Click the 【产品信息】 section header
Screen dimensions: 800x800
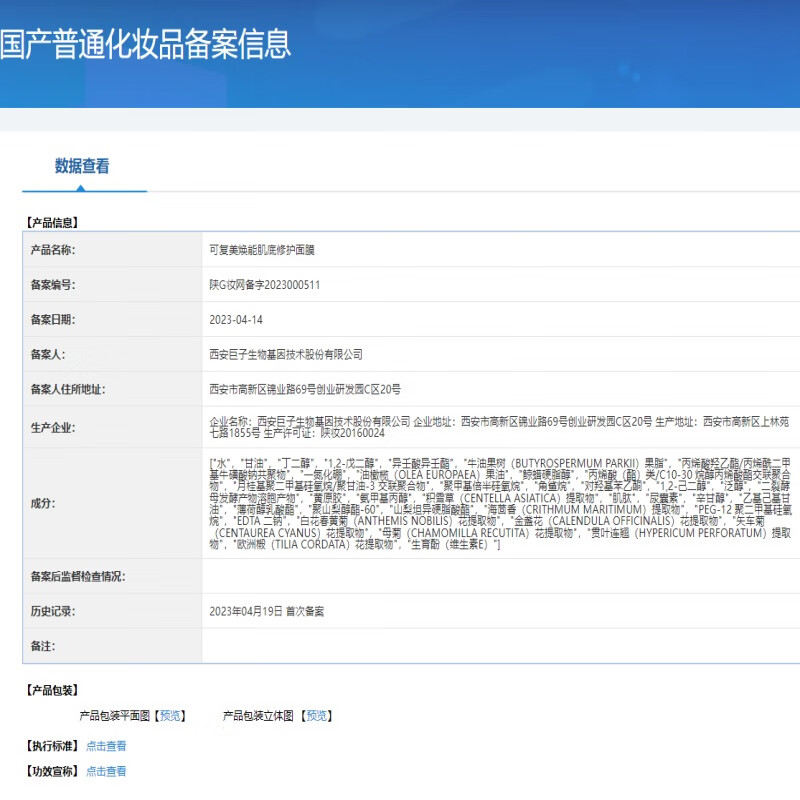pyautogui.click(x=52, y=222)
